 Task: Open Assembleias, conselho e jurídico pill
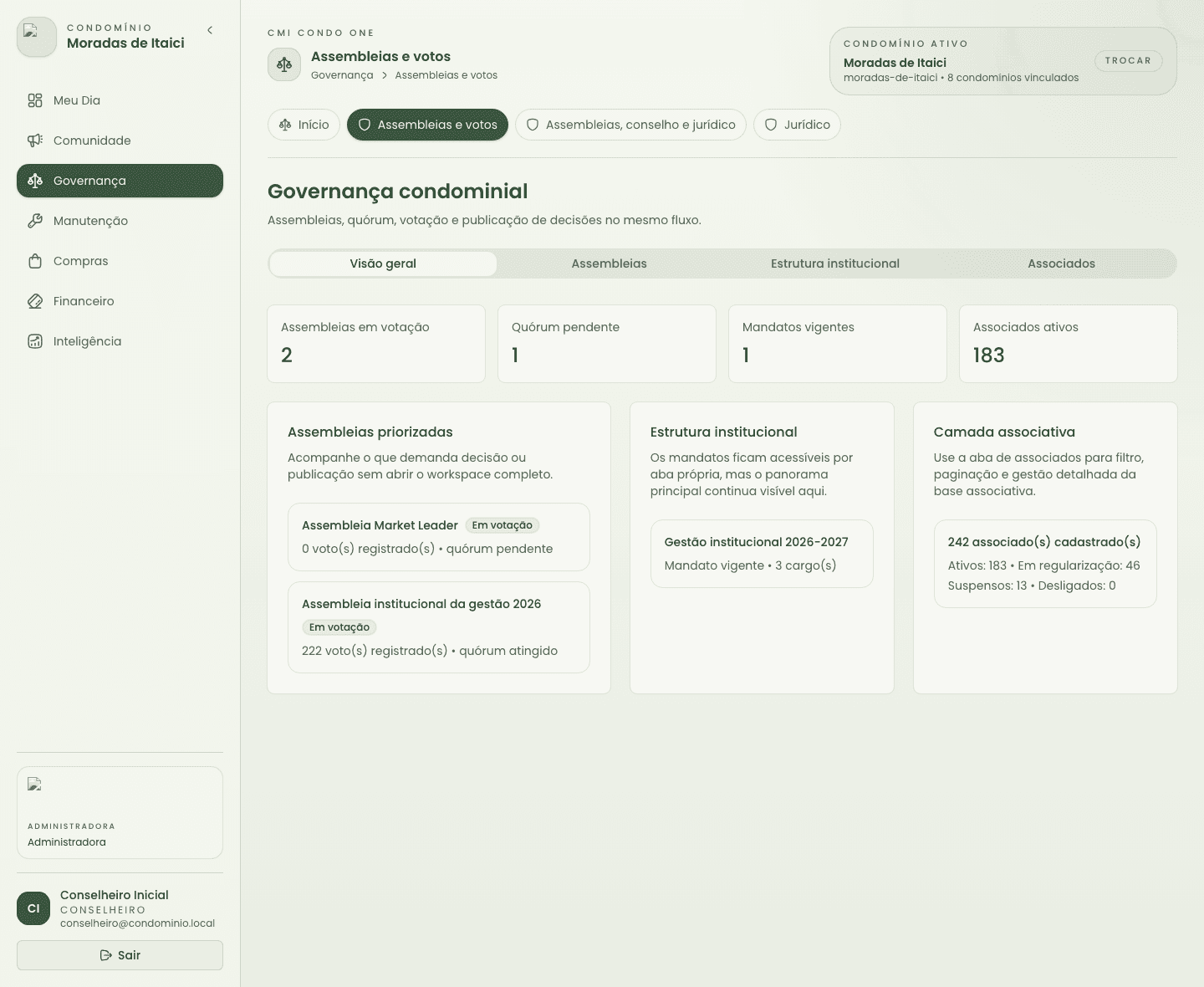[x=630, y=125]
